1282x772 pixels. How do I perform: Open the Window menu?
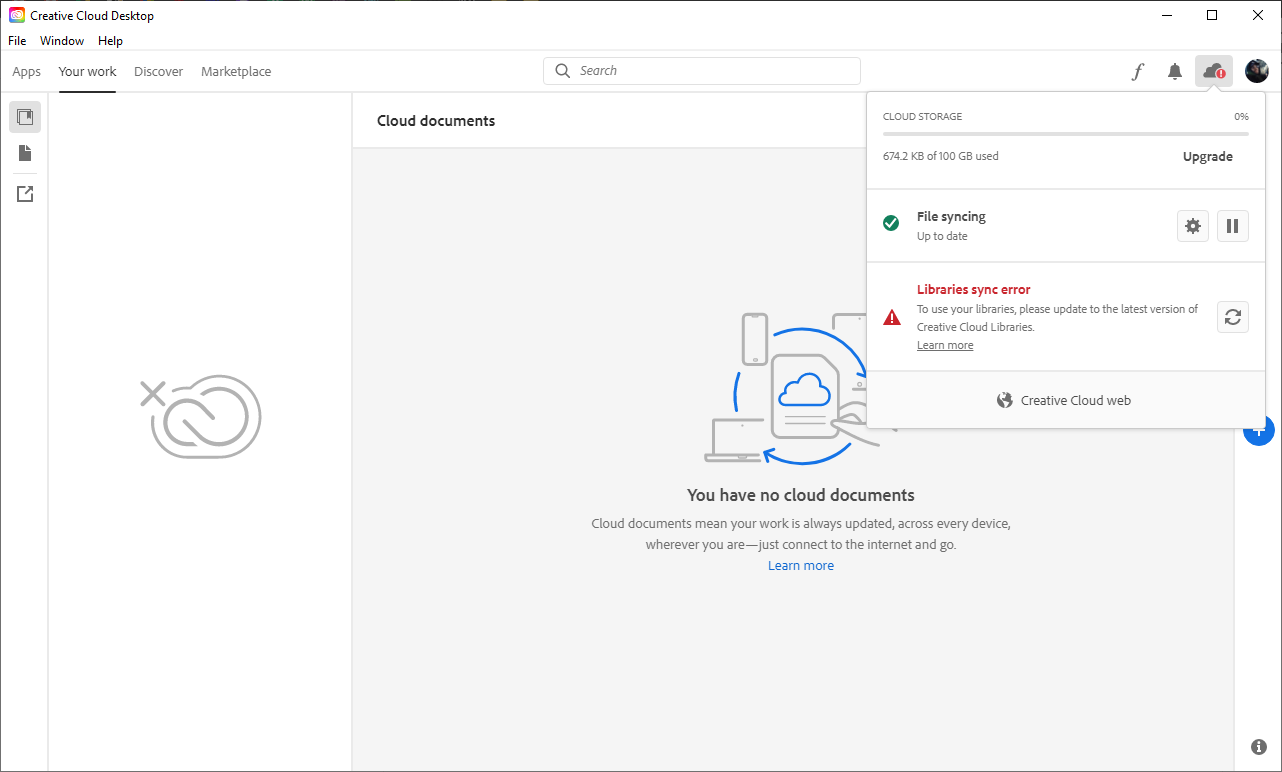point(62,41)
